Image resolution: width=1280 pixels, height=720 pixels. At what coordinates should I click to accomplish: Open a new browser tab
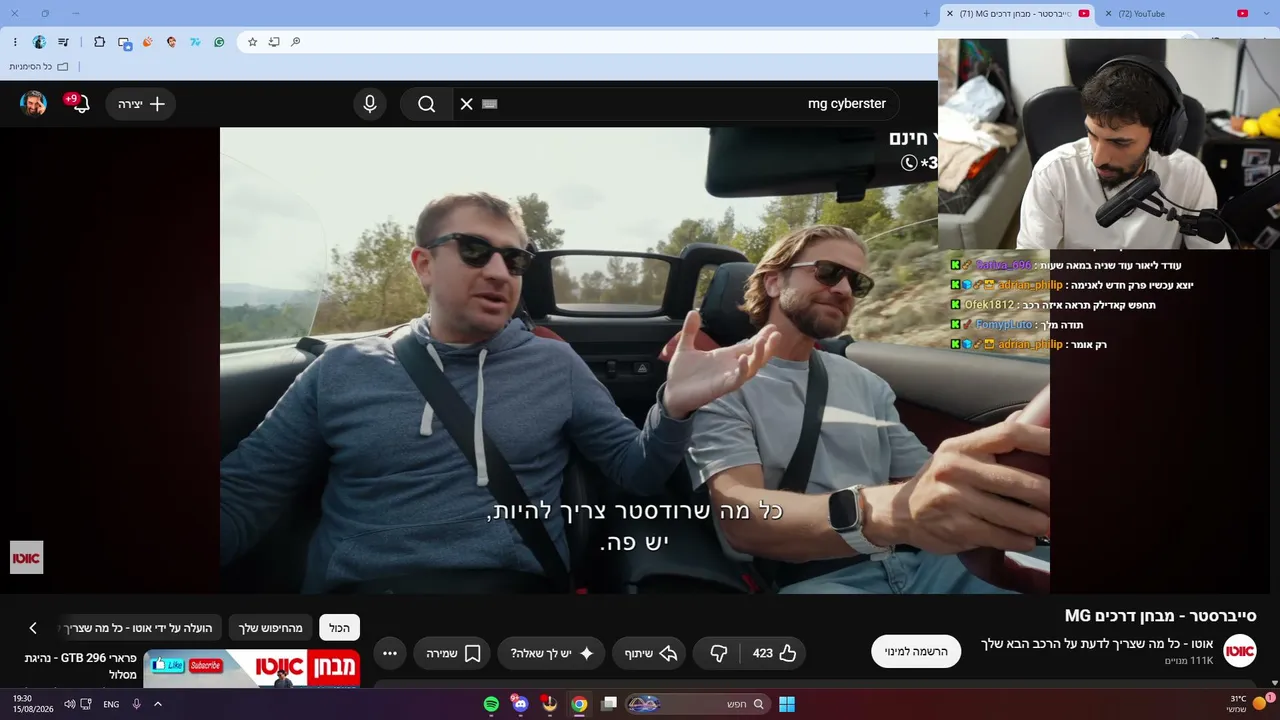(x=926, y=14)
